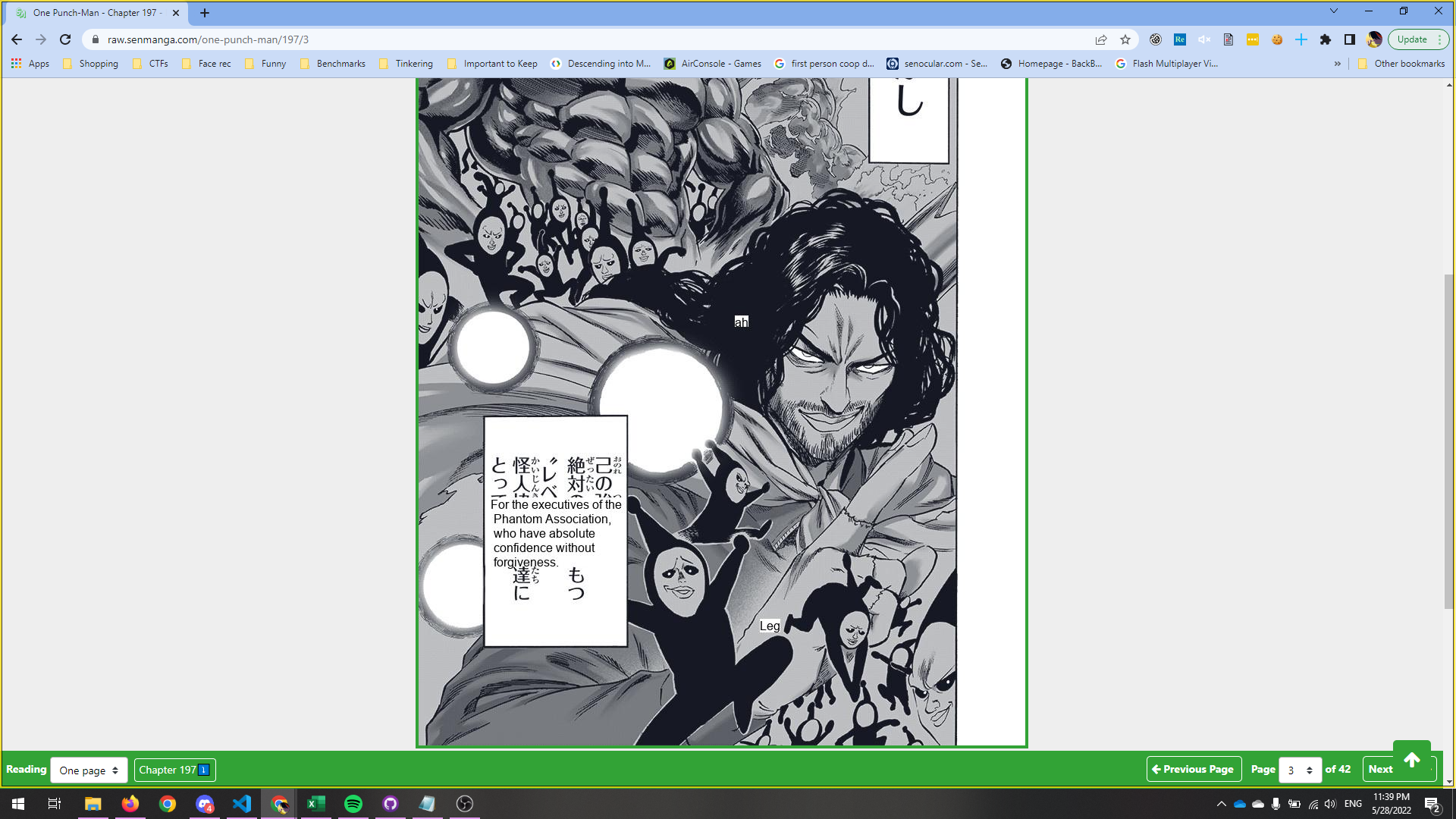Click the share page icon in address bar
This screenshot has height=819, width=1456.
[1101, 39]
